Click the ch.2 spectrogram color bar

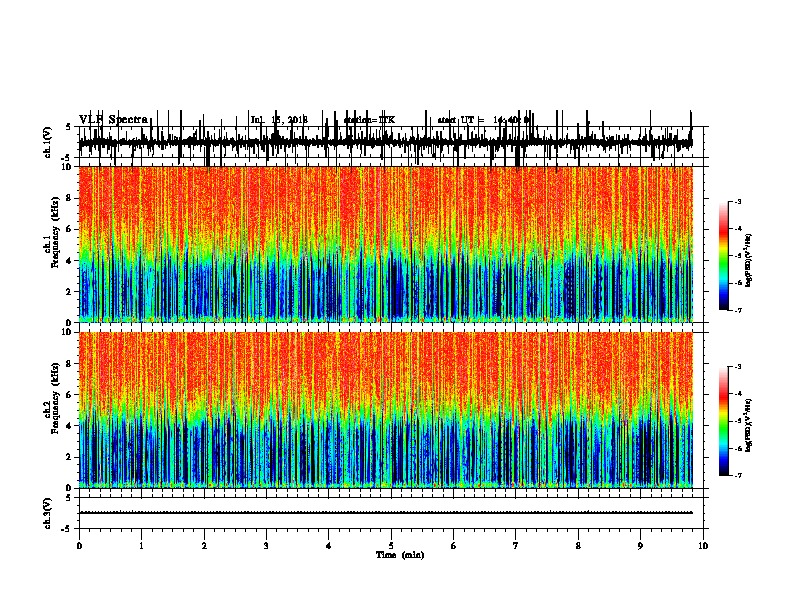724,421
